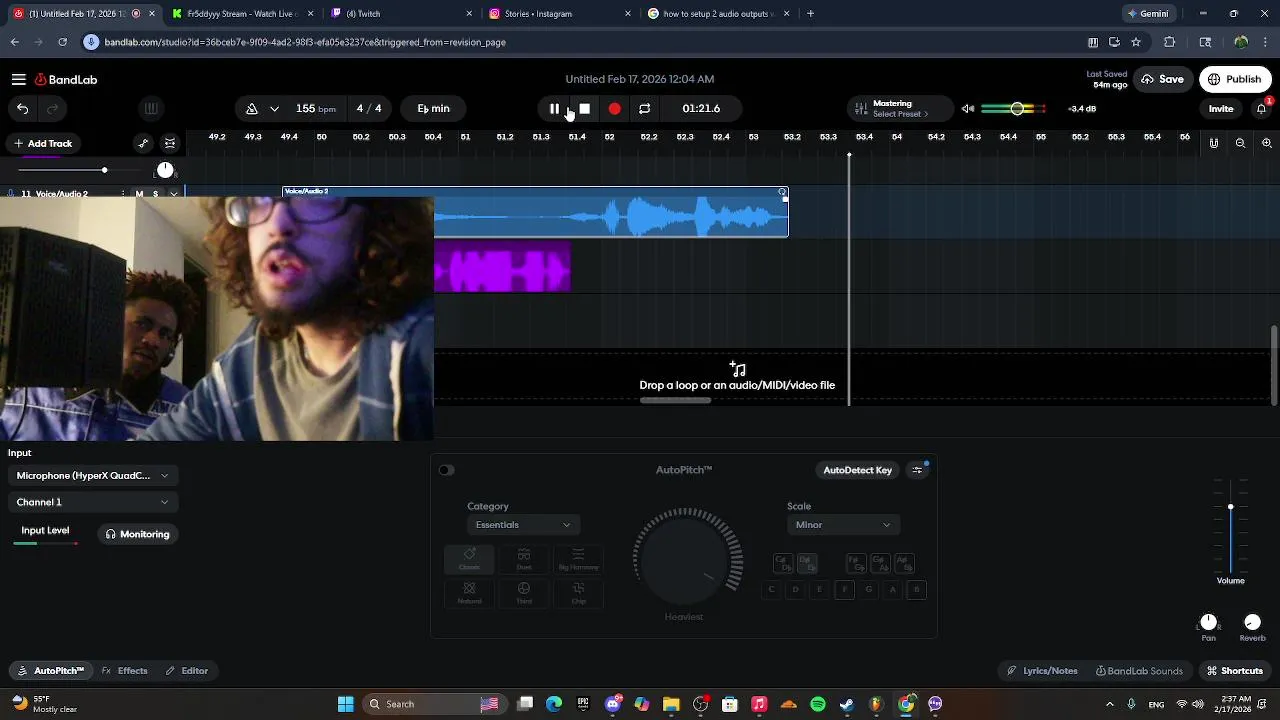1280x720 pixels.
Task: Toggle the F note key
Action: pyautogui.click(x=844, y=589)
